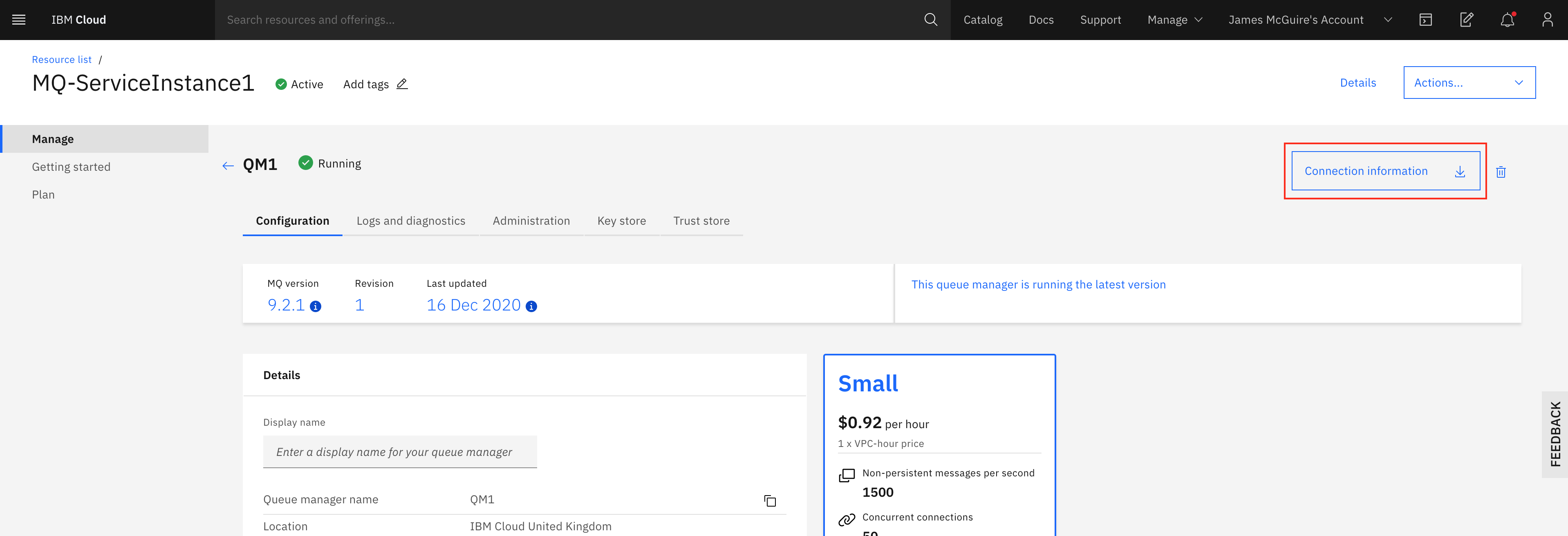Edit tags using the pencil icon

[402, 85]
